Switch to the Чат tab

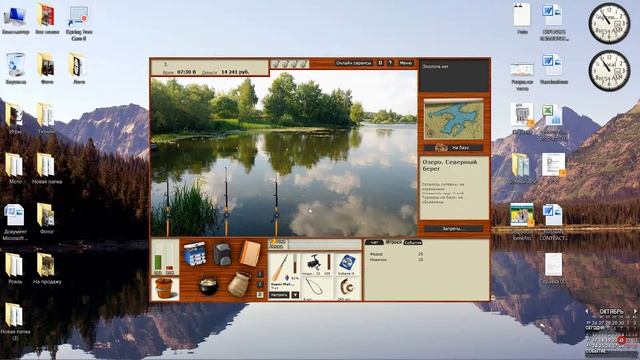(374, 242)
